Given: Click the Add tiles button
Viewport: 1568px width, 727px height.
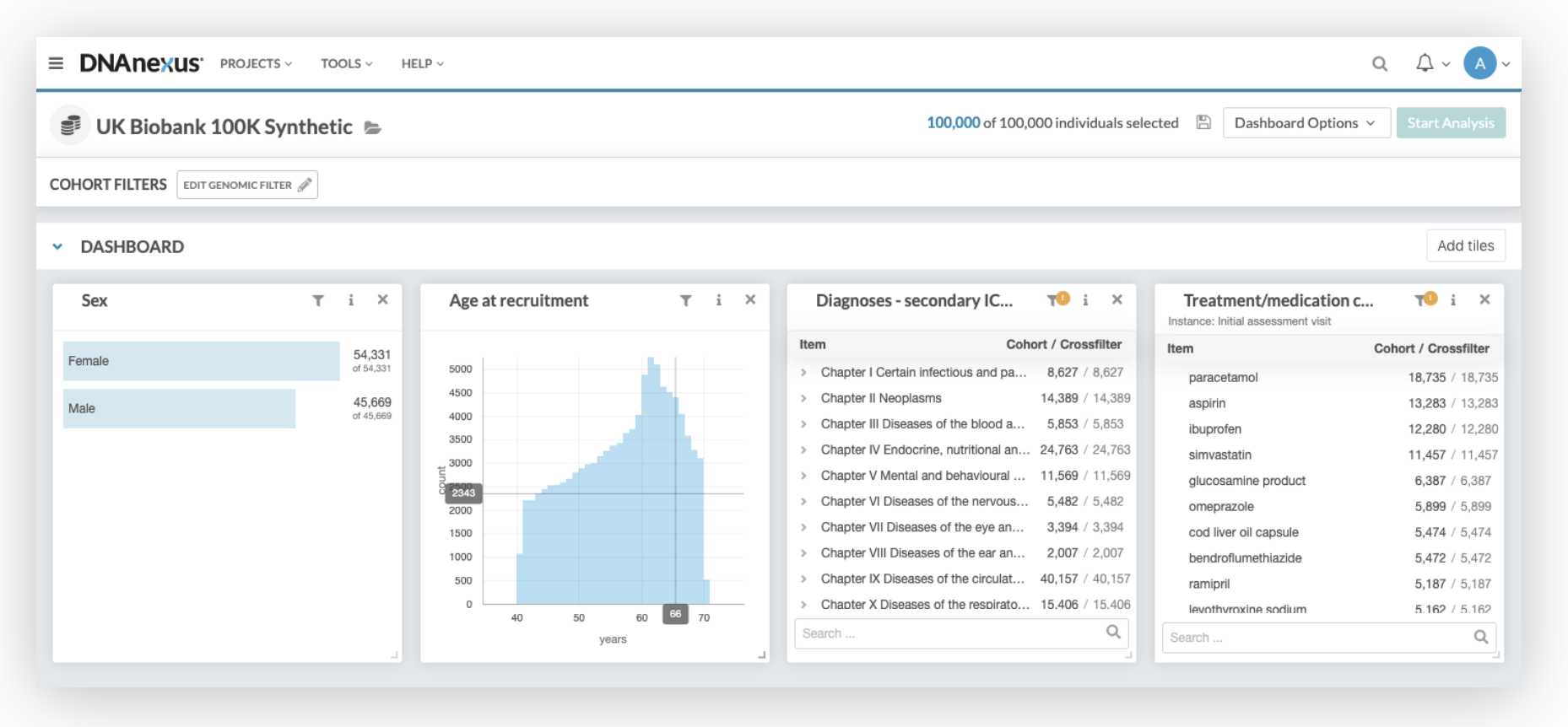Looking at the screenshot, I should 1465,246.
